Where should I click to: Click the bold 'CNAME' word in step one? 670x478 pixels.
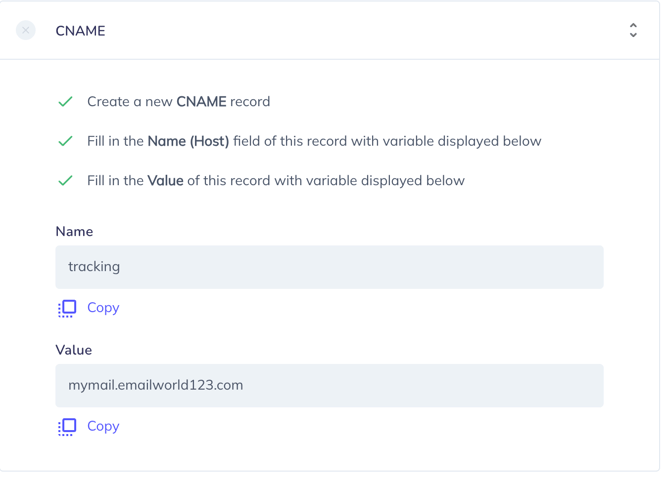pyautogui.click(x=201, y=102)
